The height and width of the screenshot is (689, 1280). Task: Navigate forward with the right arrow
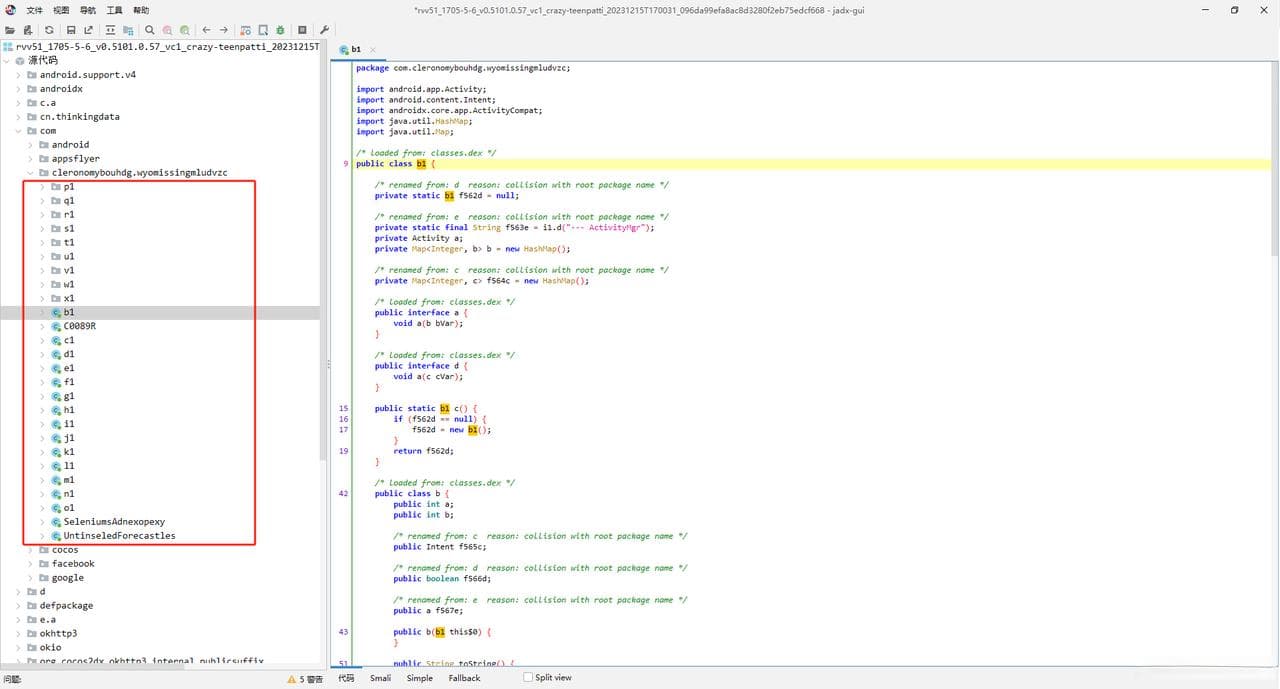223,30
